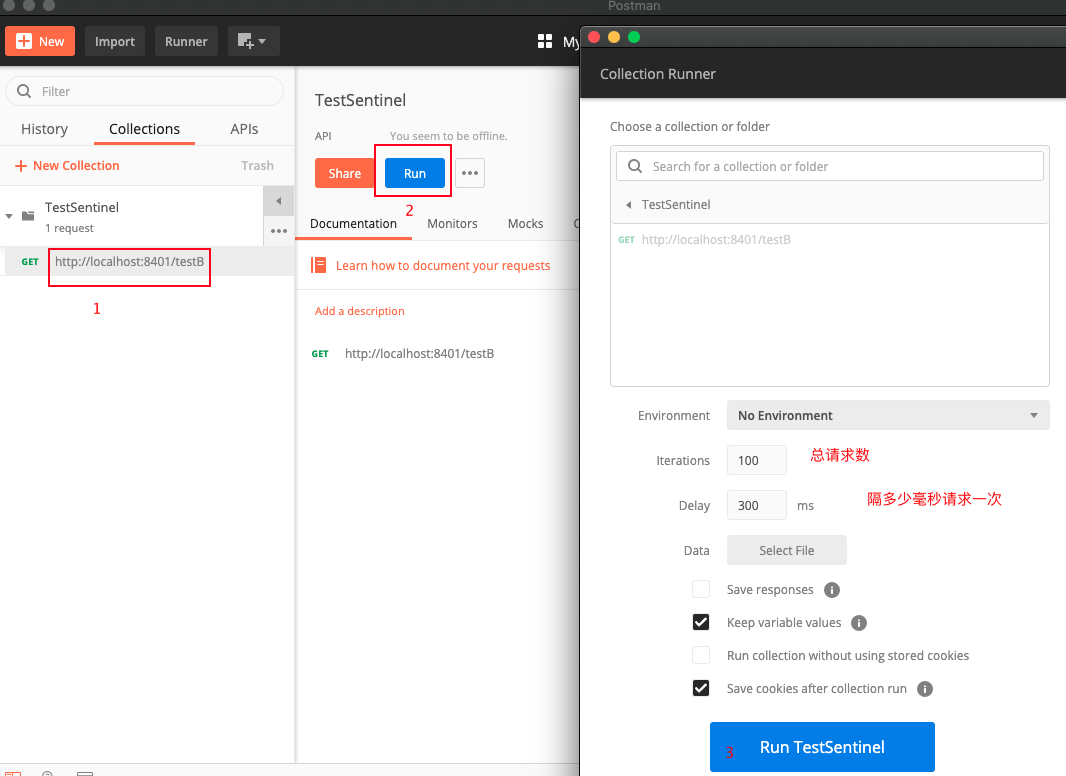
Task: Click the Filter search magnifier icon
Action: (24, 91)
